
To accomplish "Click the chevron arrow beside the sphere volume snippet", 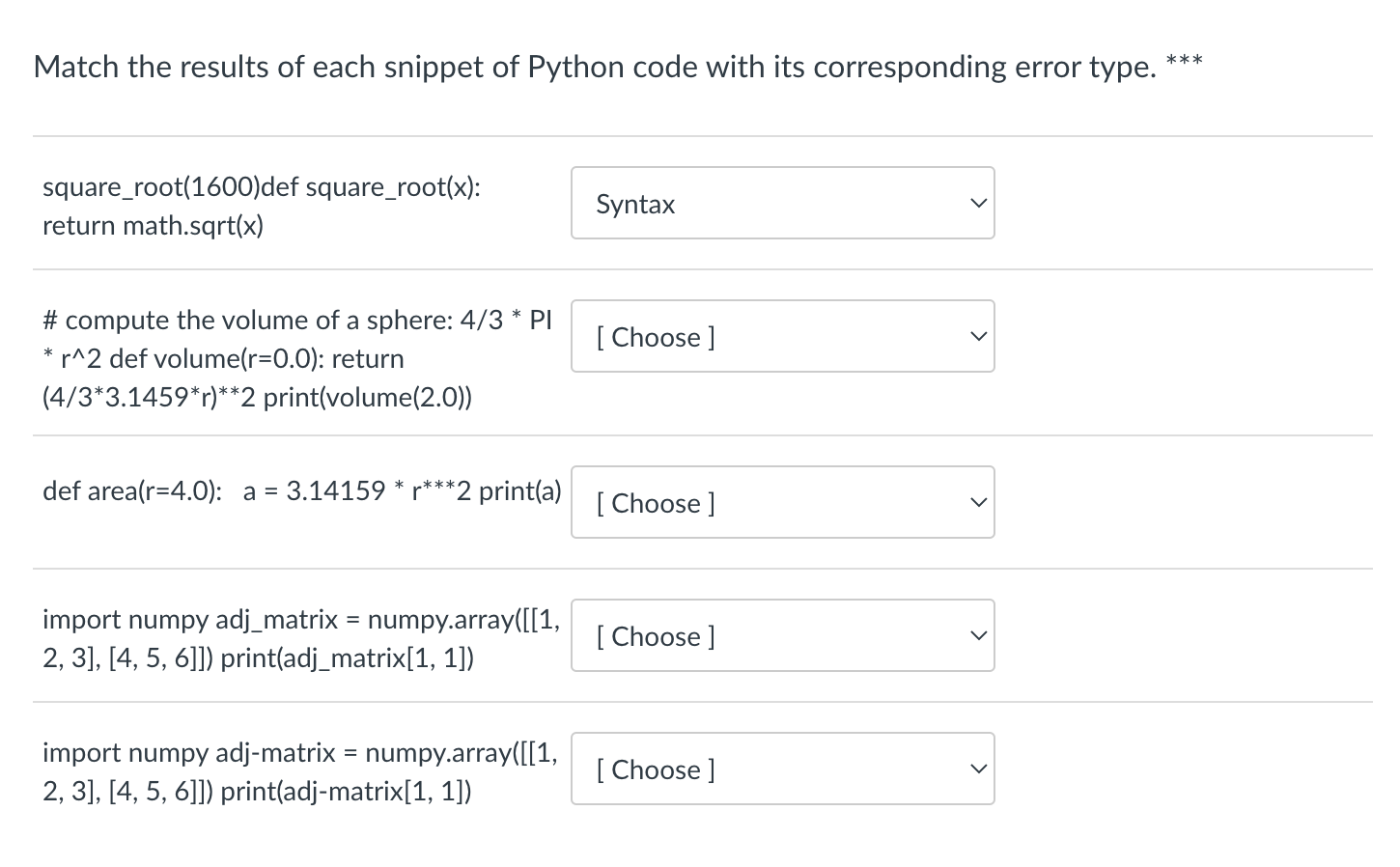I will point(979,337).
